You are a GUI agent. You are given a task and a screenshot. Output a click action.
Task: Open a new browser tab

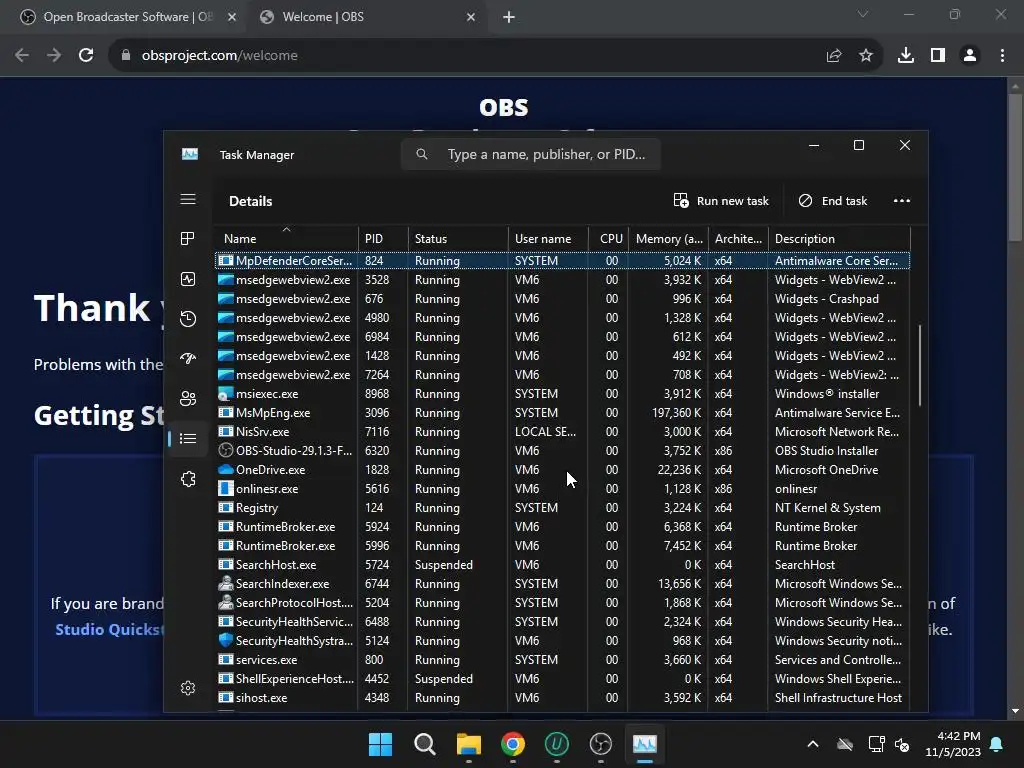pyautogui.click(x=509, y=17)
